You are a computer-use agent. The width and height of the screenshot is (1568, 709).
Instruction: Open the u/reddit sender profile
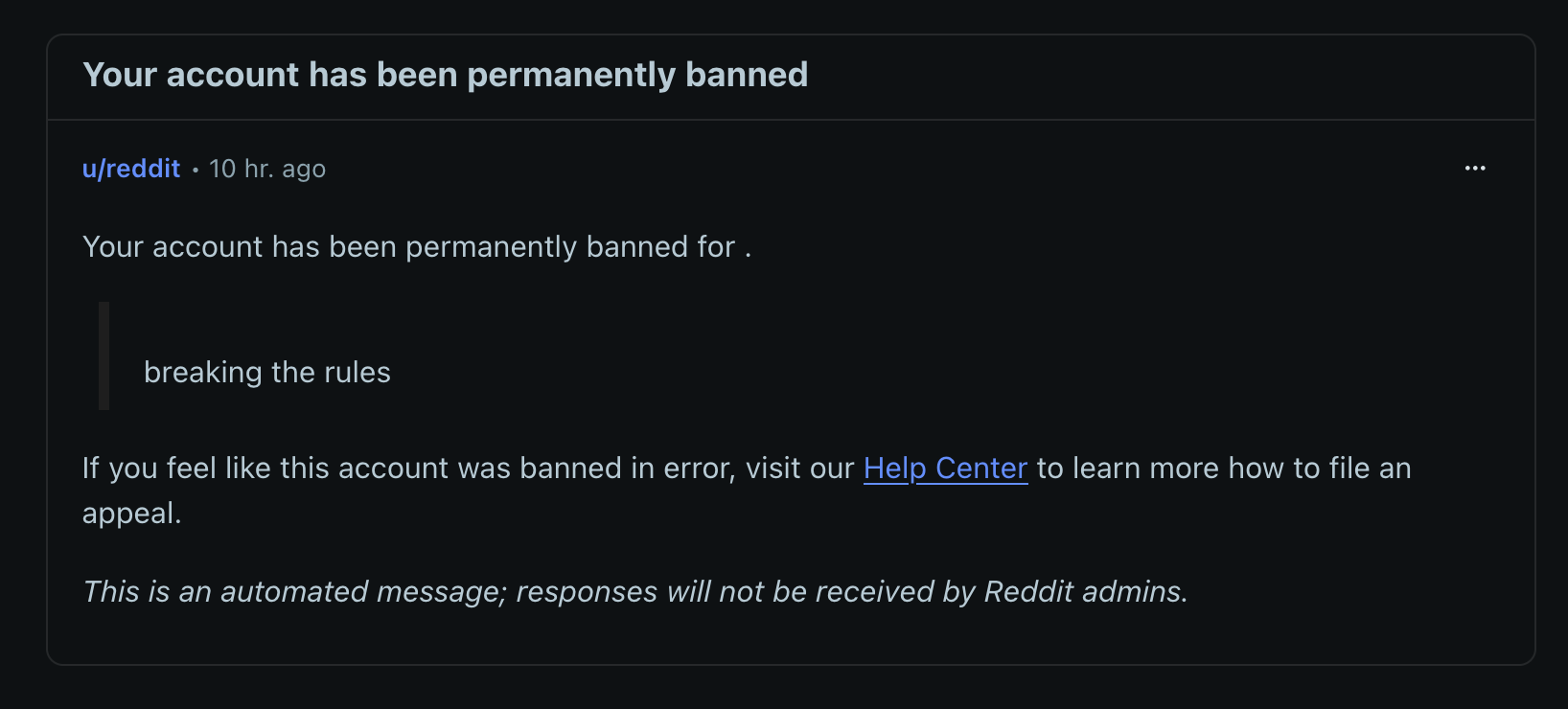[131, 169]
